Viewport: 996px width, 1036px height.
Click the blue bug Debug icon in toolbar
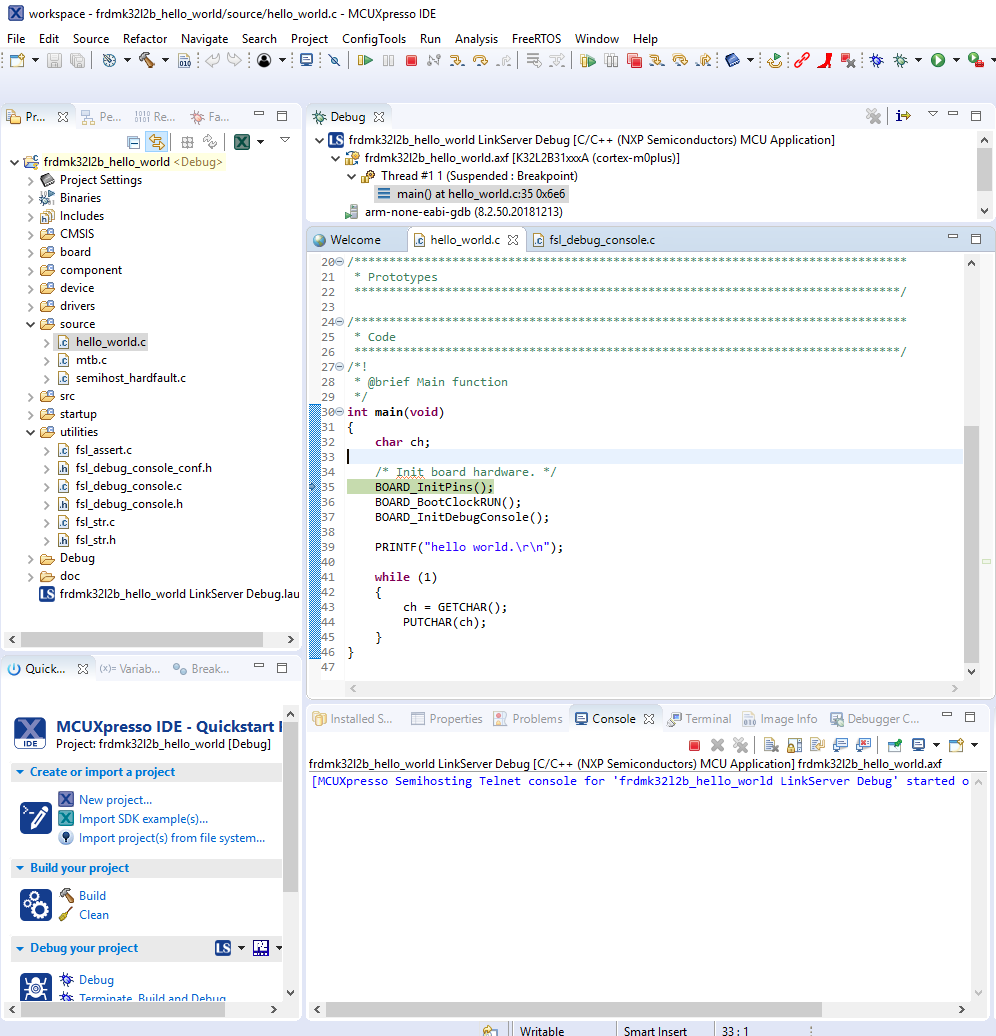(x=876, y=61)
